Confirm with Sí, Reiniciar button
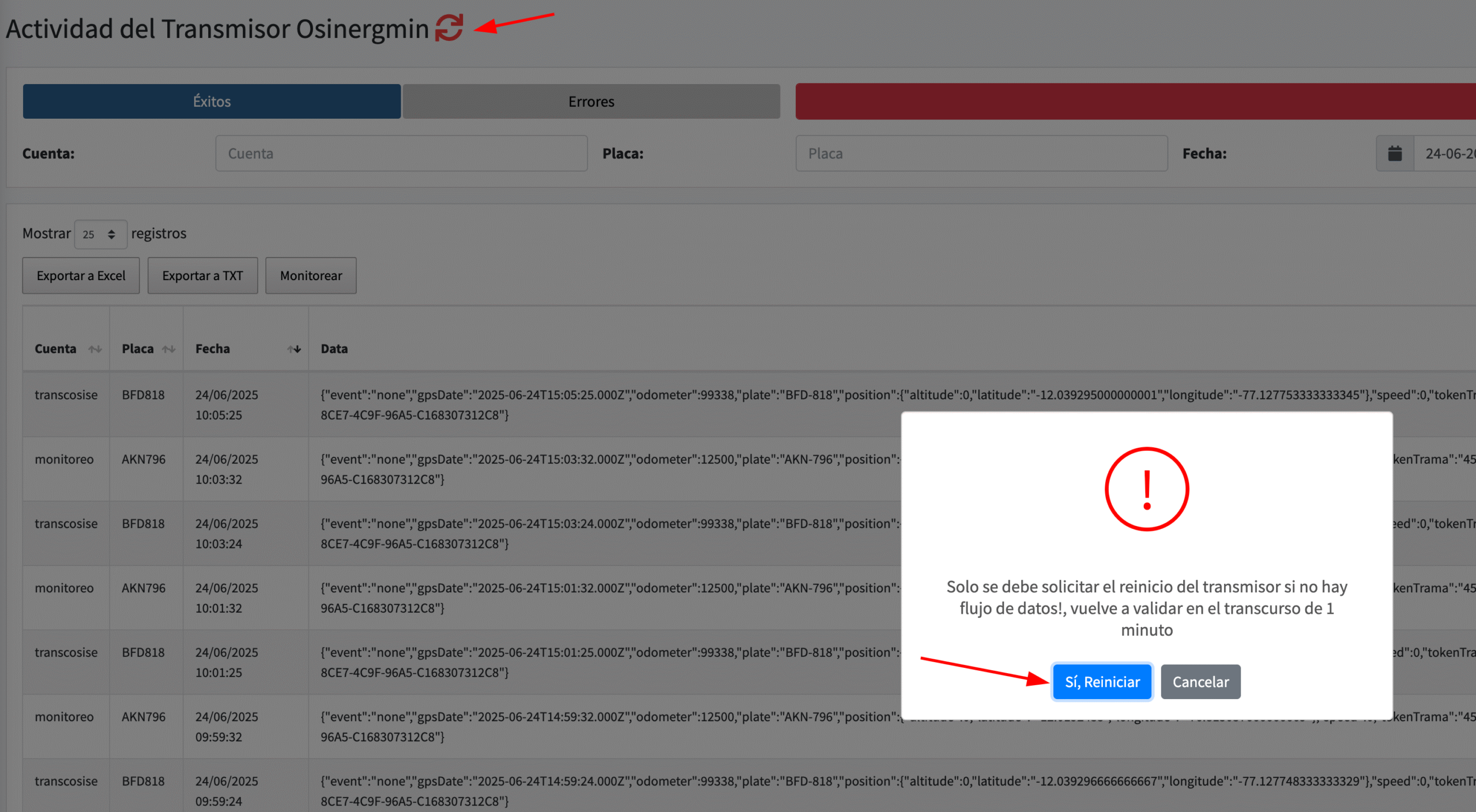Screen dimensions: 1476x812 (1102, 682)
